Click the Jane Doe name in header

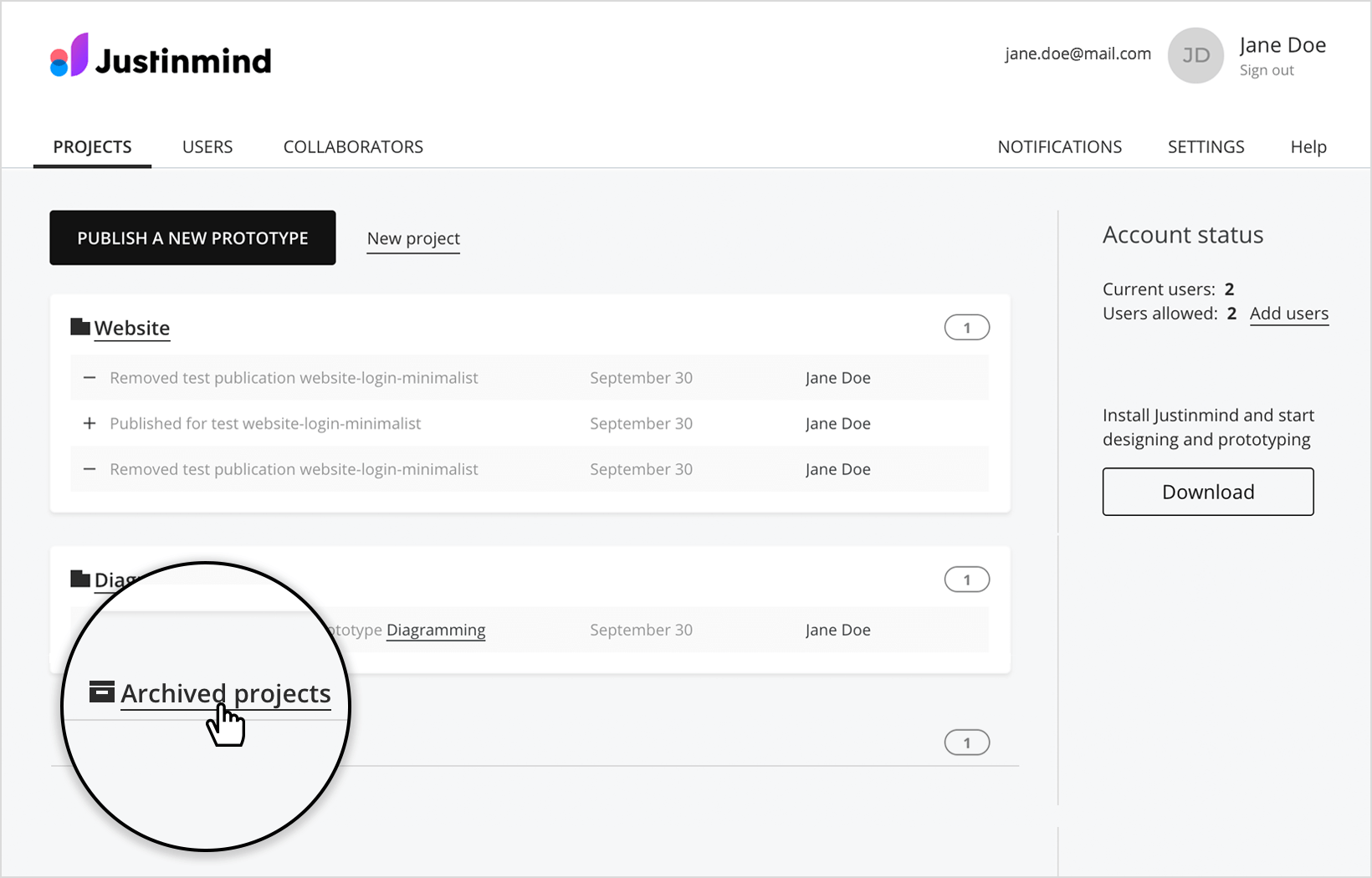[1282, 45]
